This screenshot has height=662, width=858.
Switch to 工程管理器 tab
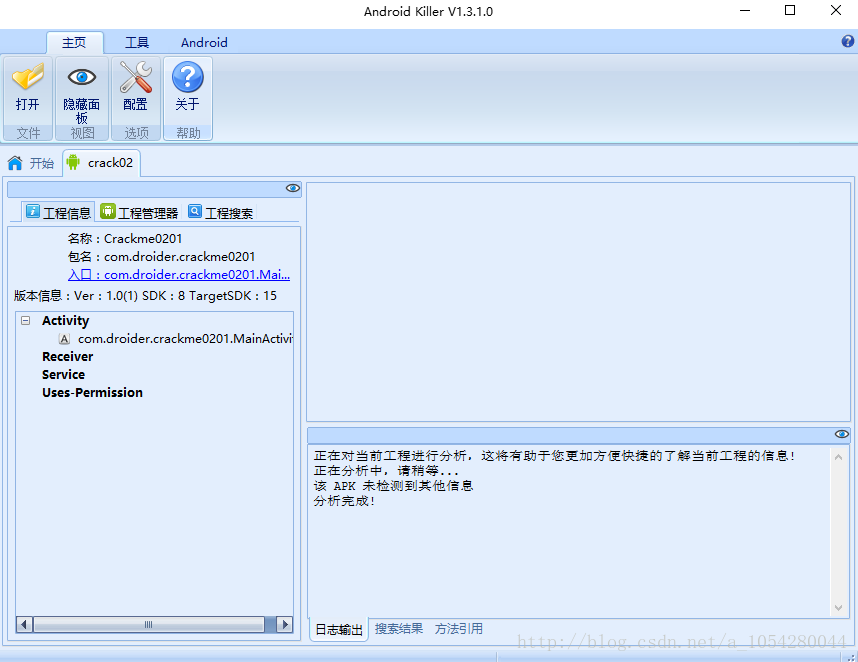pyautogui.click(x=140, y=212)
